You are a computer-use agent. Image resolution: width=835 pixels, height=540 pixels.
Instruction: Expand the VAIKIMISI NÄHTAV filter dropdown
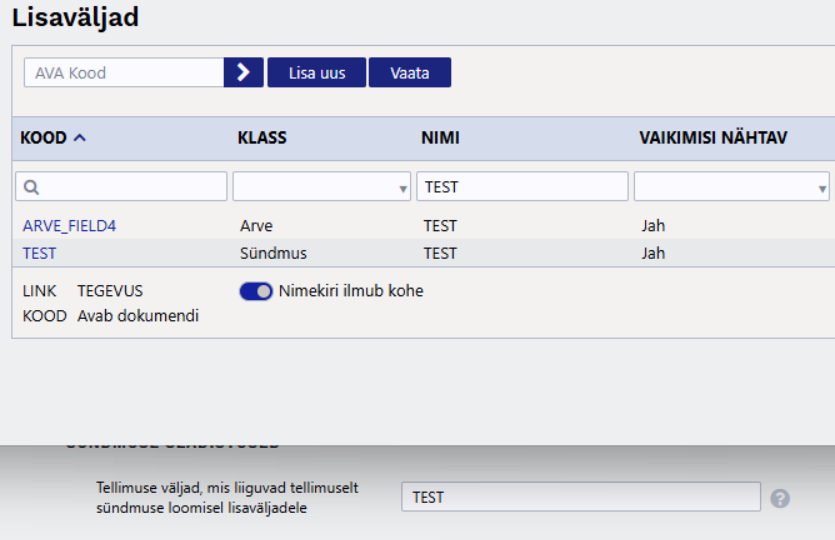(x=731, y=187)
